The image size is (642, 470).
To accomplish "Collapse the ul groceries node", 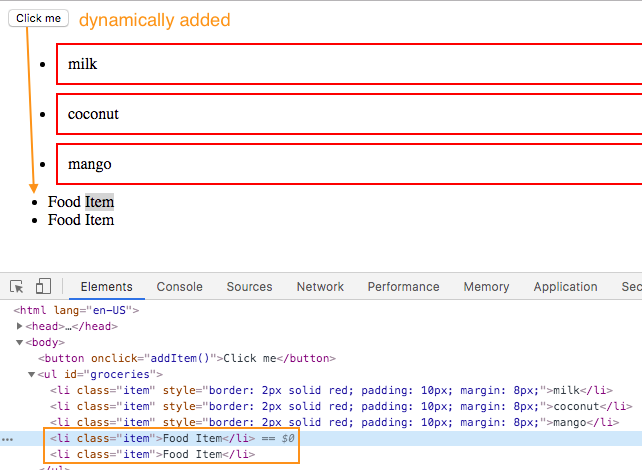I will coord(32,374).
